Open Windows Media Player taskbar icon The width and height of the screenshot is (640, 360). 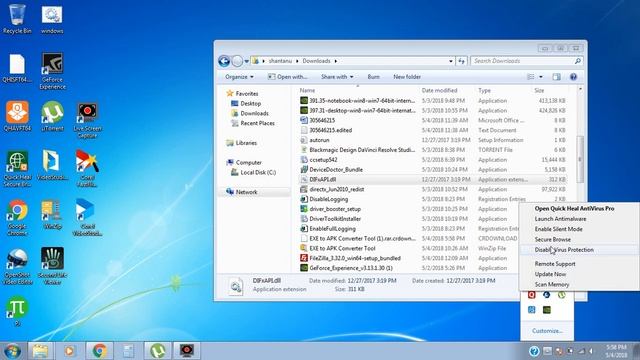tap(69, 351)
